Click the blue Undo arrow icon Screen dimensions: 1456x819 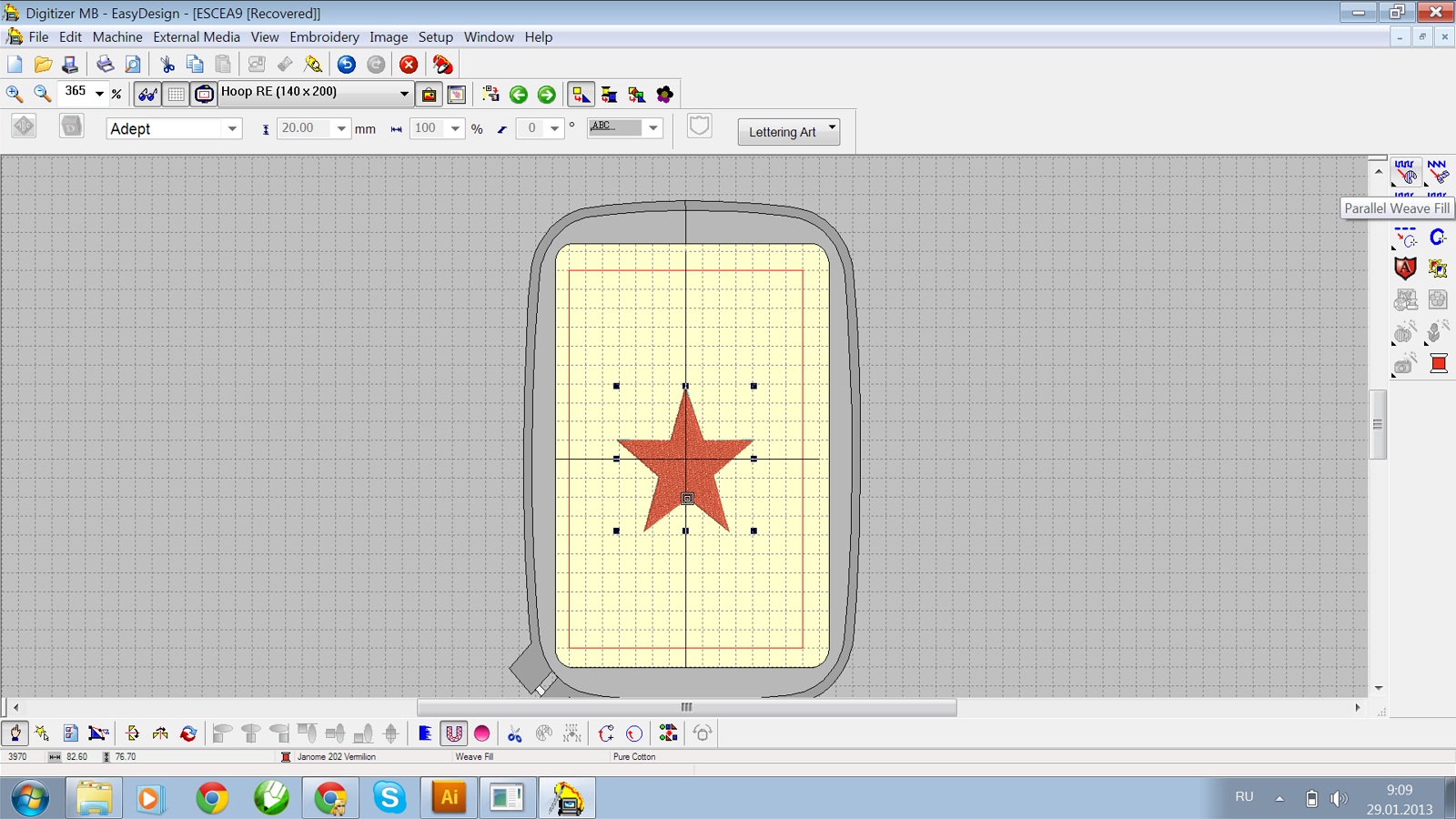point(347,65)
